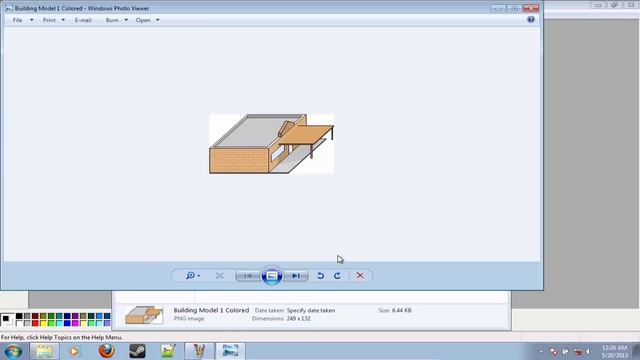Image resolution: width=640 pixels, height=360 pixels.
Task: Pick the magenta swatch in Paint palette
Action: (75, 323)
